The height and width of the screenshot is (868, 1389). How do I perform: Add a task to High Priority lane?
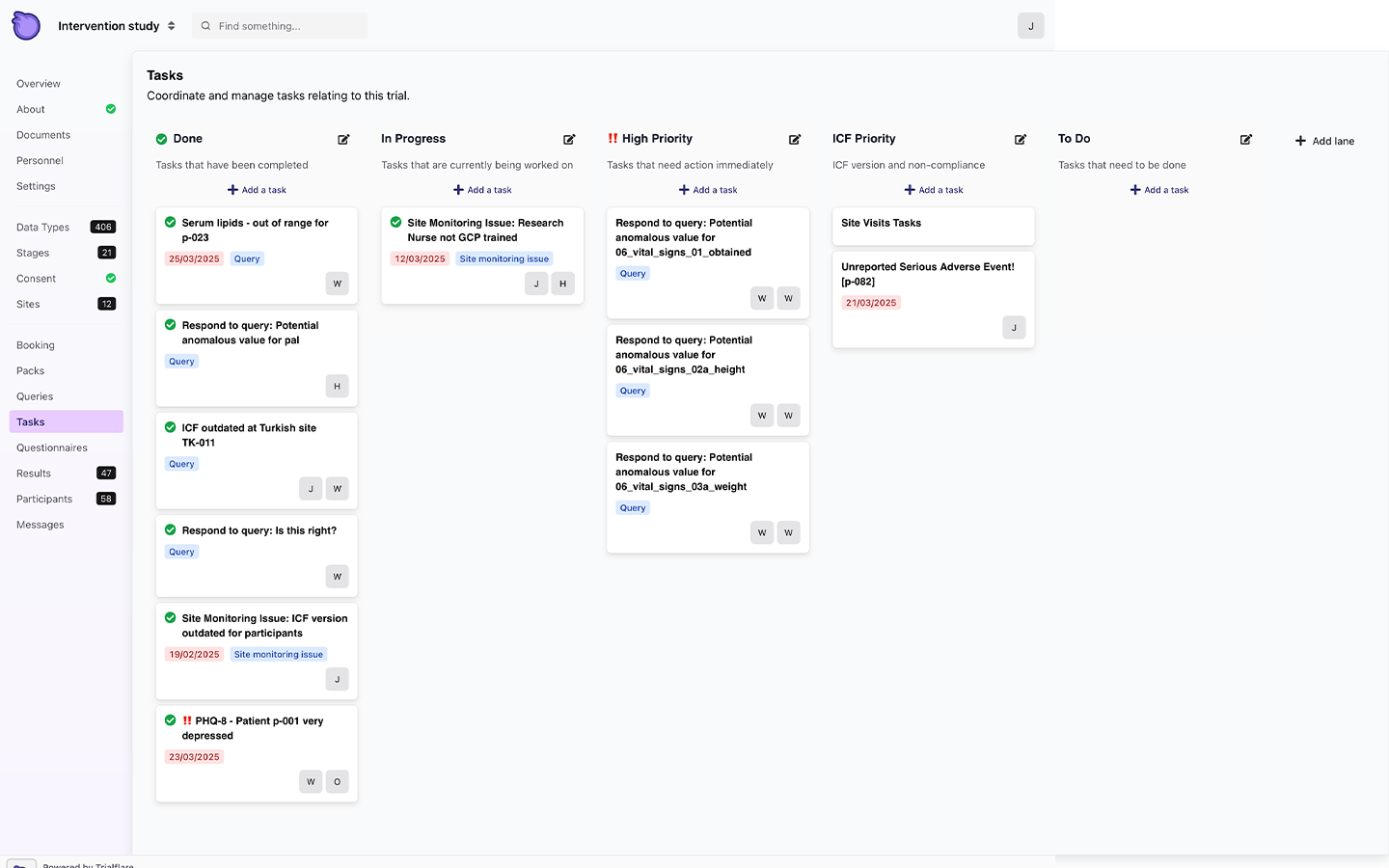[708, 190]
